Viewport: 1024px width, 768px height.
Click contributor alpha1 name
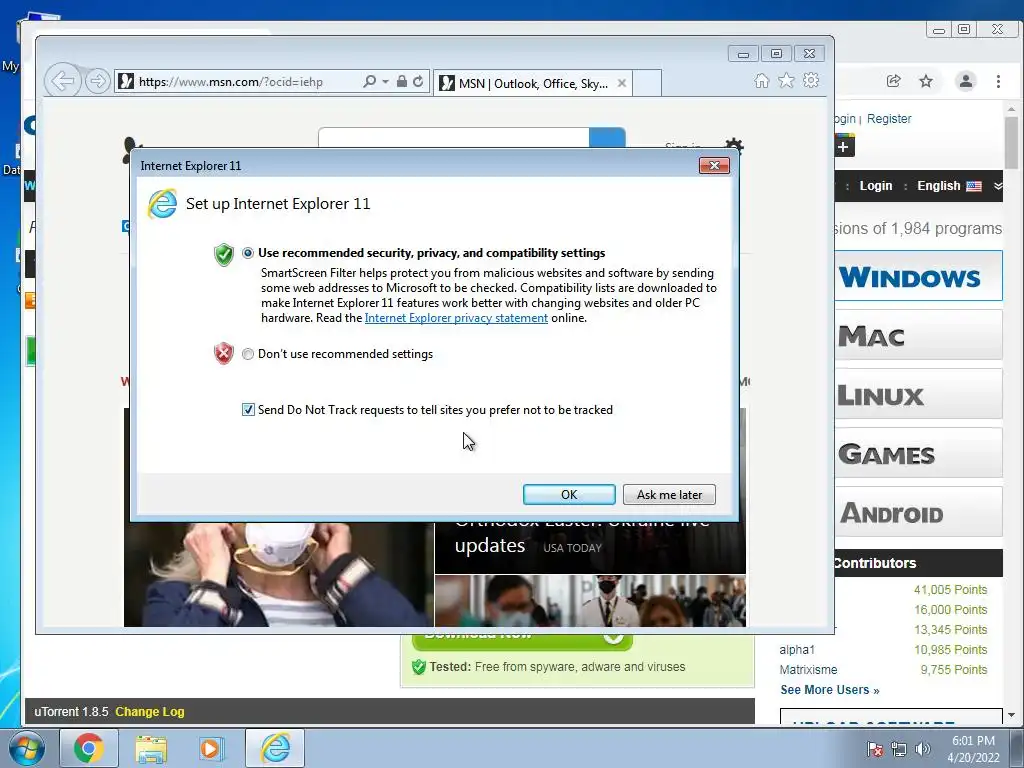[797, 650]
